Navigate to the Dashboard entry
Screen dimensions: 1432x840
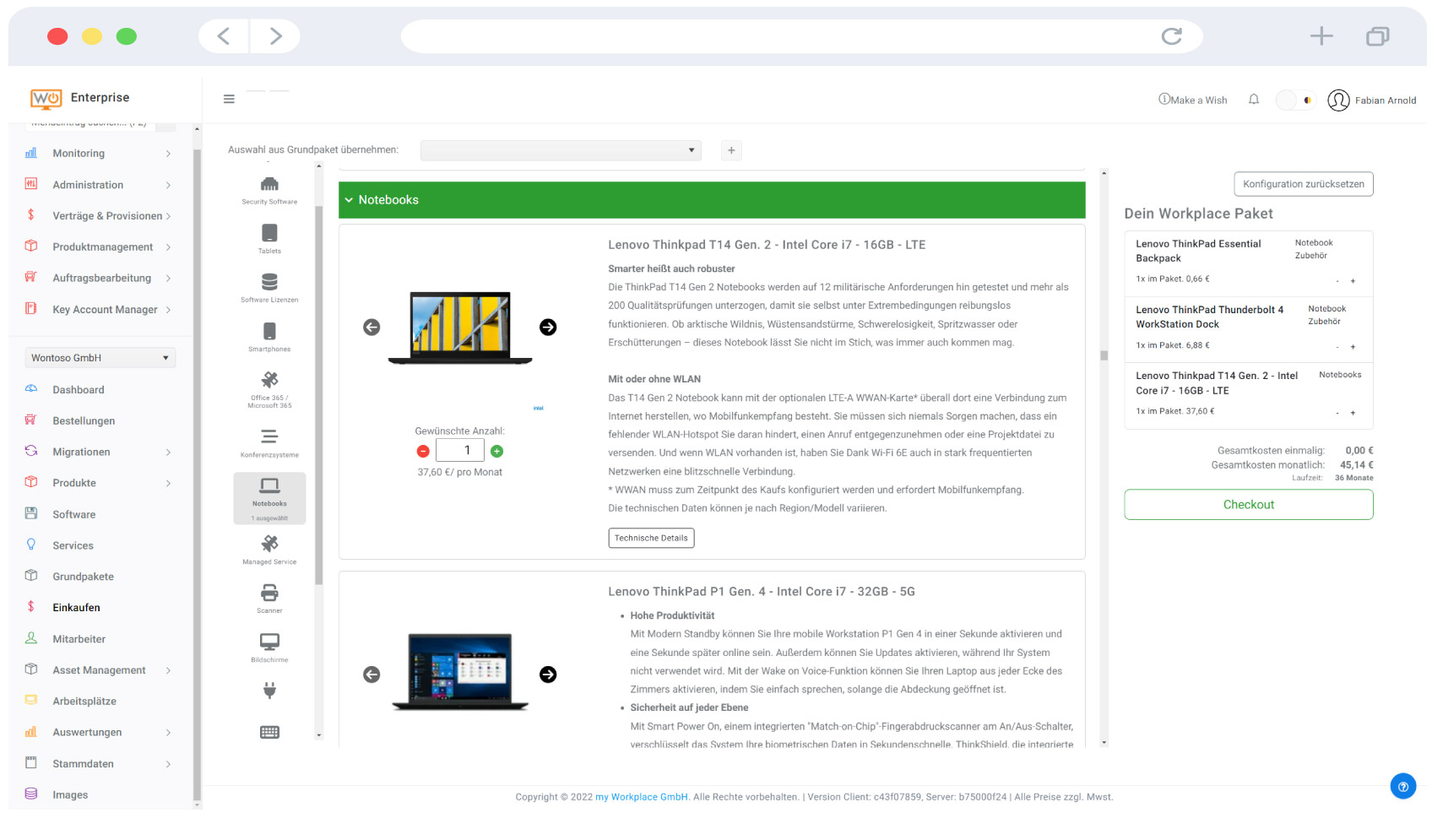(79, 389)
